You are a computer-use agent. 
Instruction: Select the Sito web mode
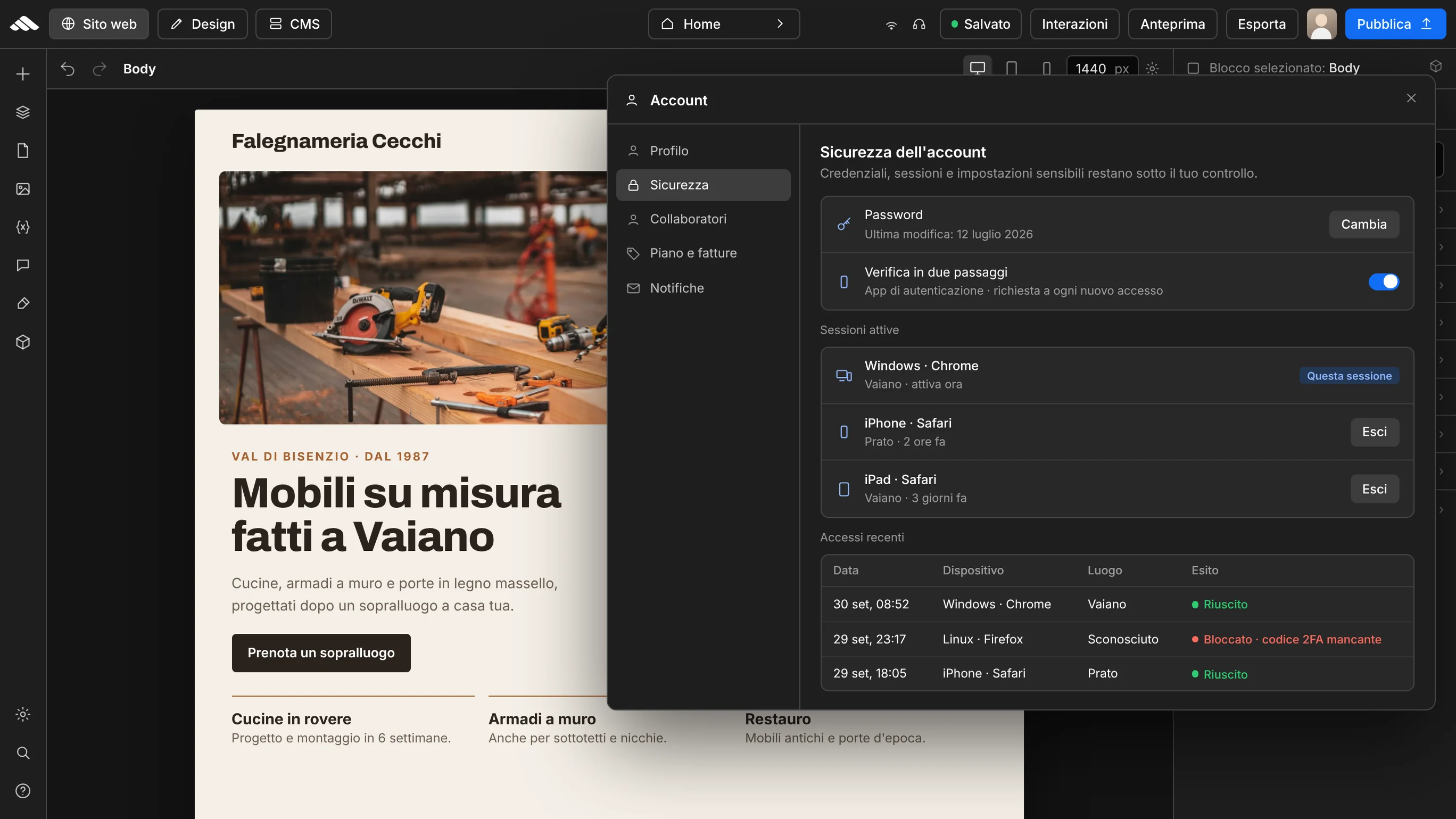click(99, 24)
